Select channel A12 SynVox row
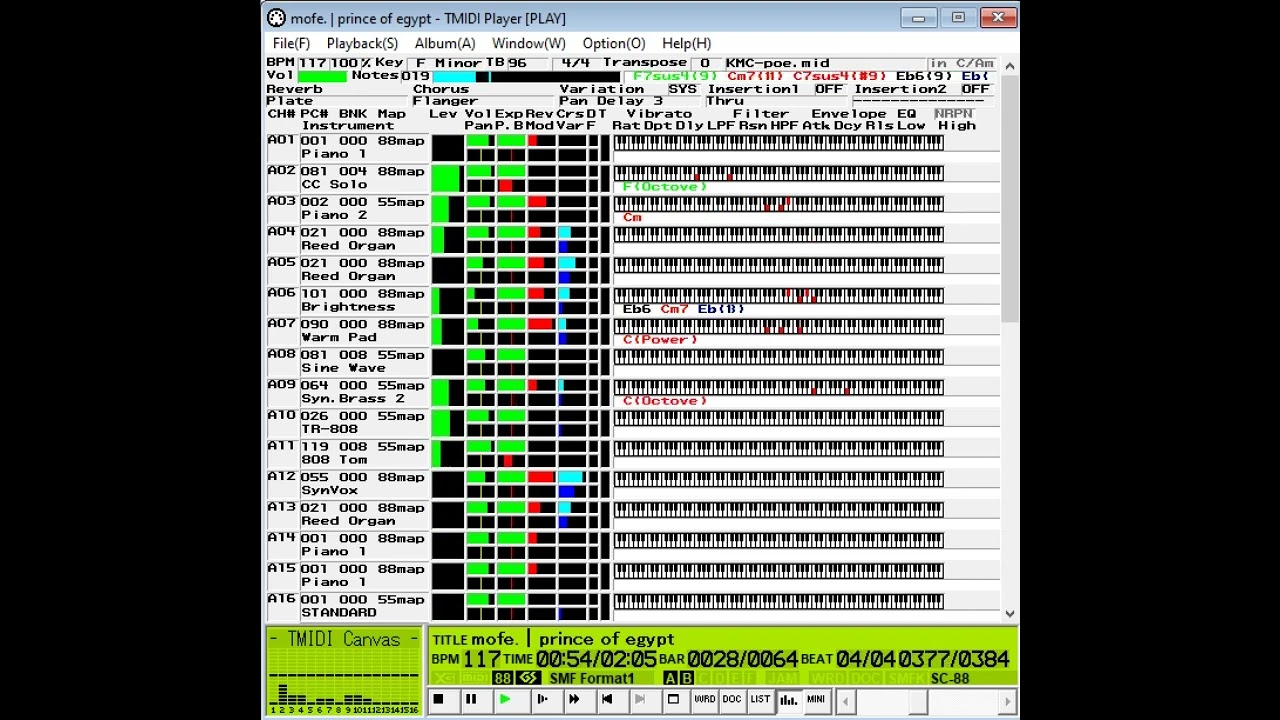The image size is (1280, 720). click(x=632, y=484)
